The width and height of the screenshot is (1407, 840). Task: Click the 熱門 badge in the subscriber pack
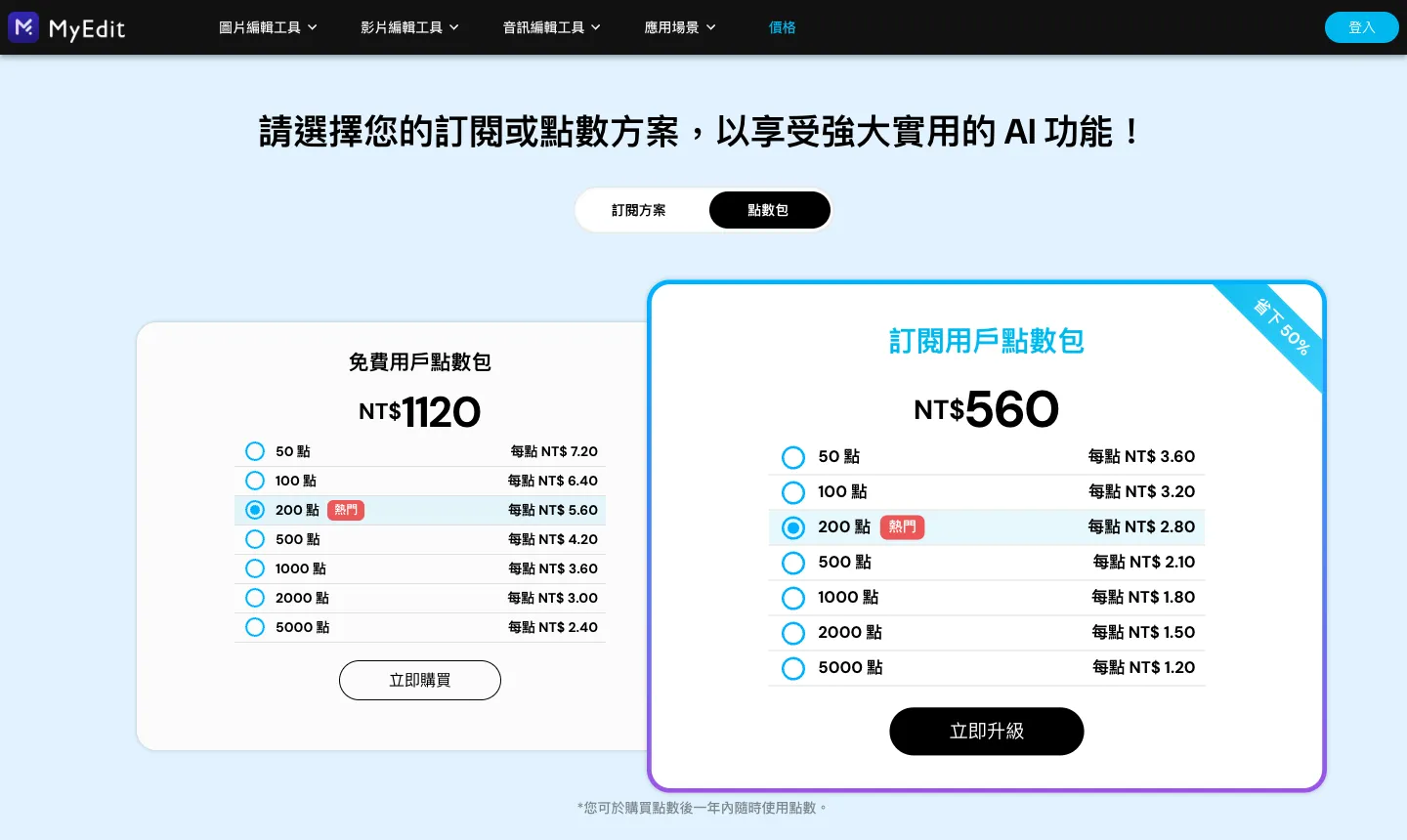903,527
